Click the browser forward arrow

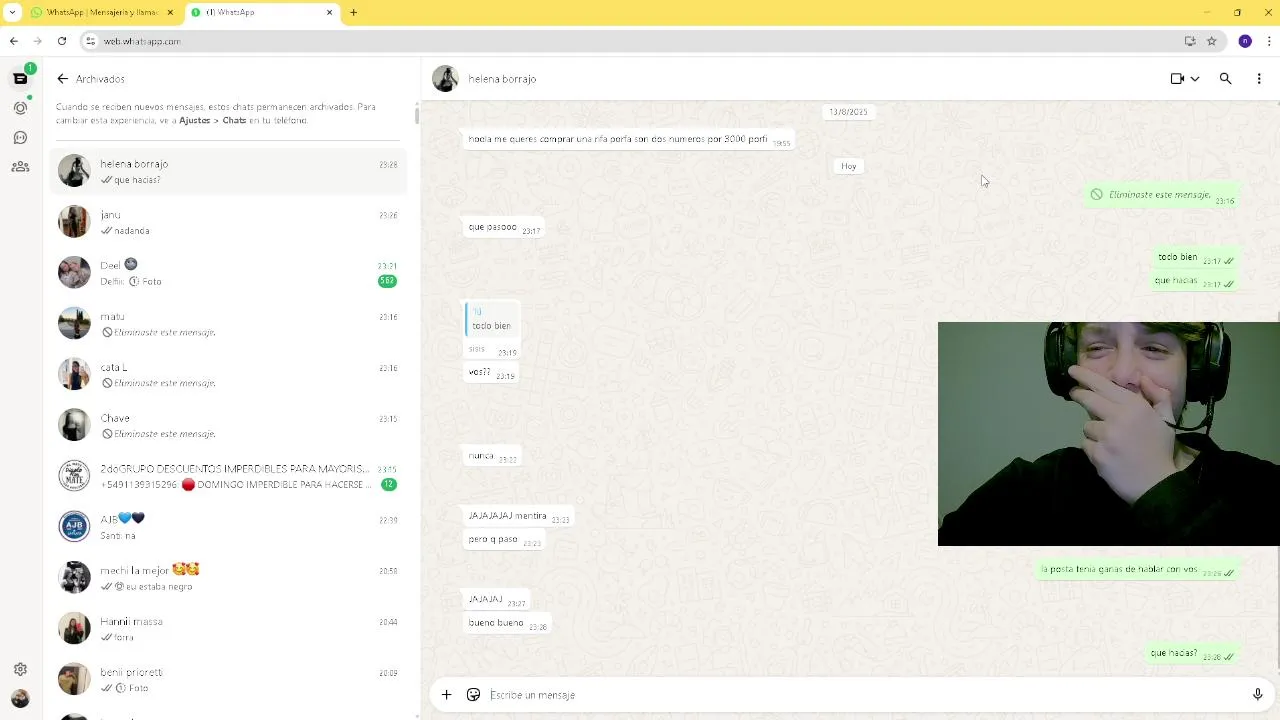point(38,41)
